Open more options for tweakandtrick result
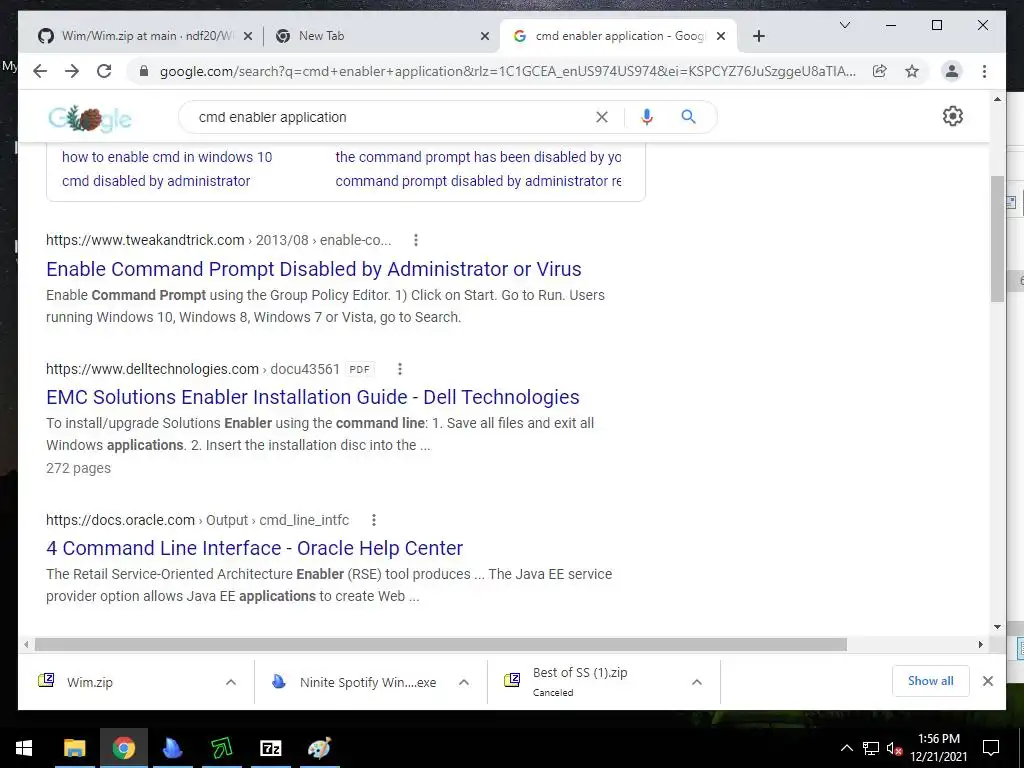 click(x=416, y=240)
